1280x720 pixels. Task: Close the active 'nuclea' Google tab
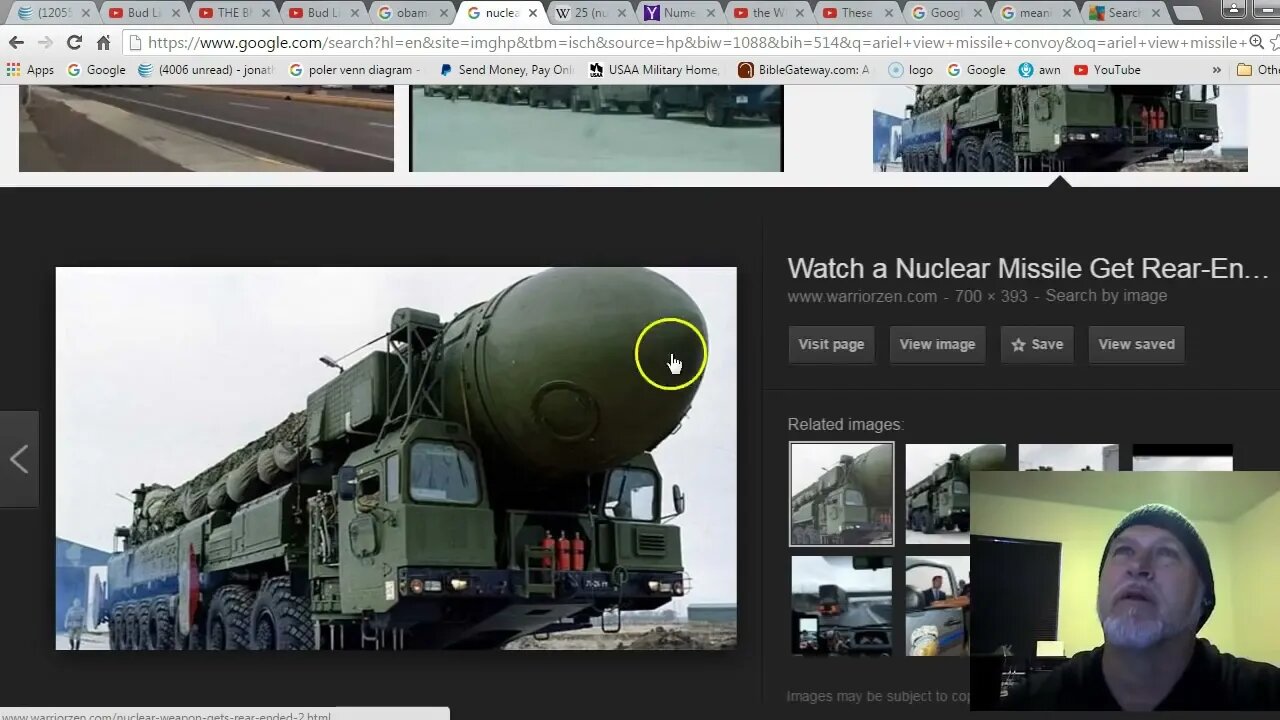532,13
